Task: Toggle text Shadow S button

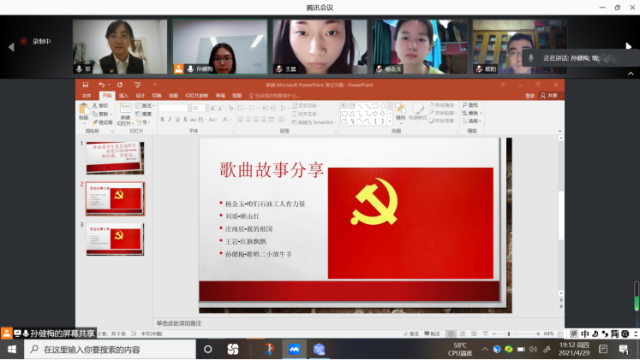Action: pyautogui.click(x=185, y=120)
